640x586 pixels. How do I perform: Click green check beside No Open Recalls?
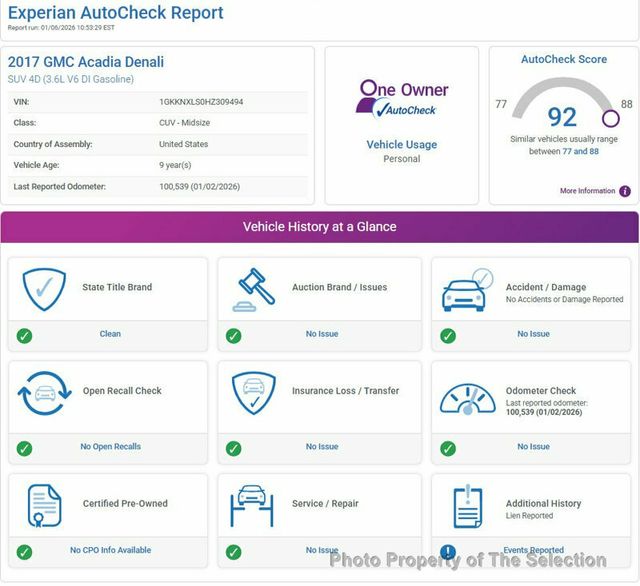24,448
